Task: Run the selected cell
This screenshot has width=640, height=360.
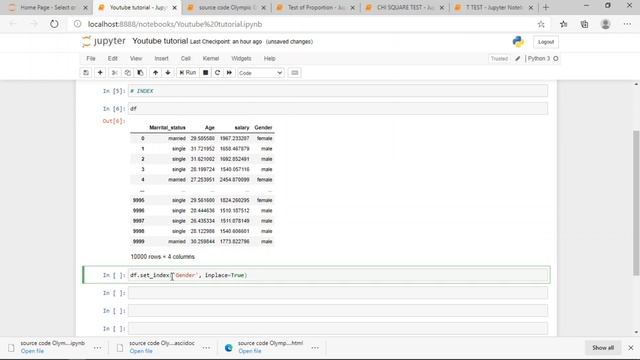Action: (188, 73)
